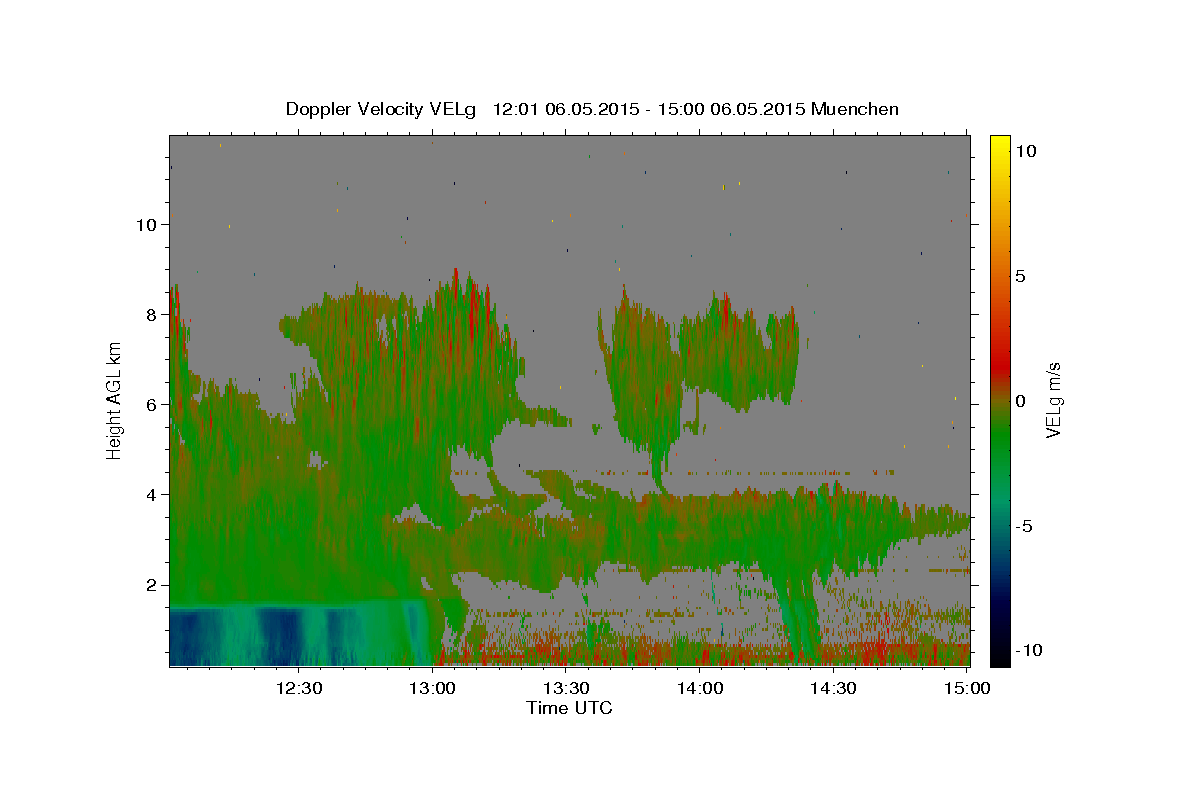The image size is (1200, 800).
Task: Click the colorbar tick label -5
Action: click(1024, 526)
